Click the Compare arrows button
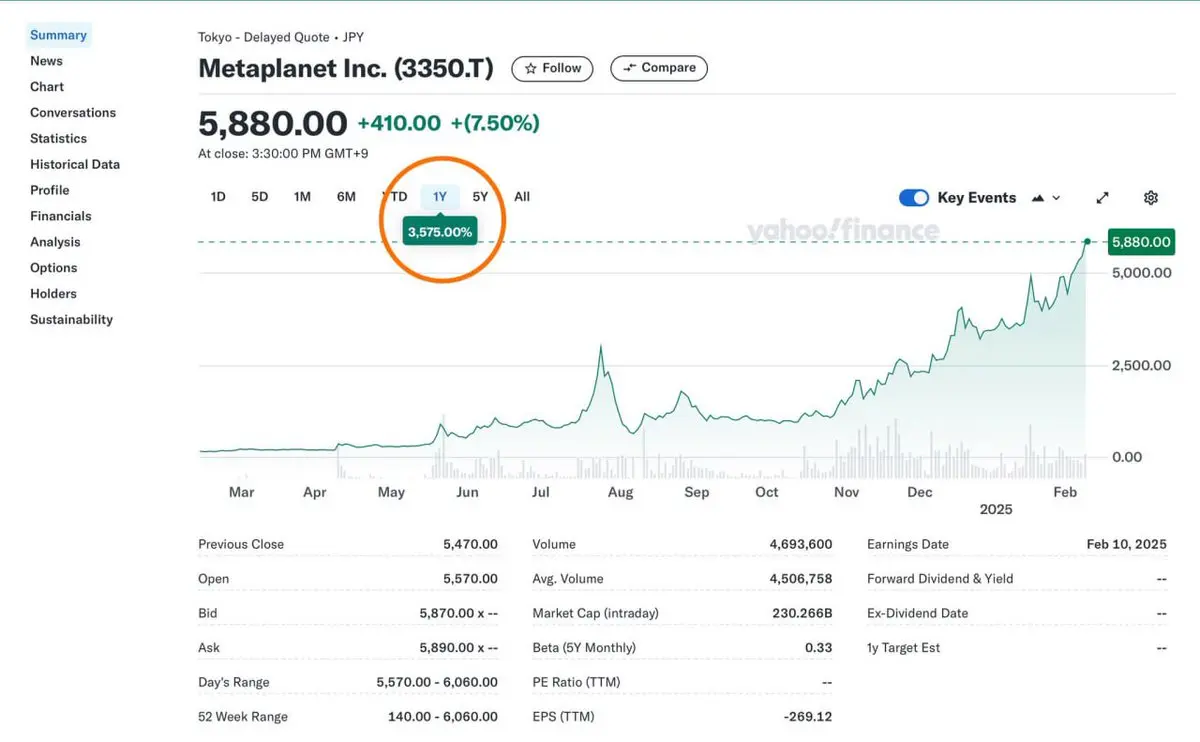This screenshot has width=1200, height=742. pyautogui.click(x=659, y=68)
